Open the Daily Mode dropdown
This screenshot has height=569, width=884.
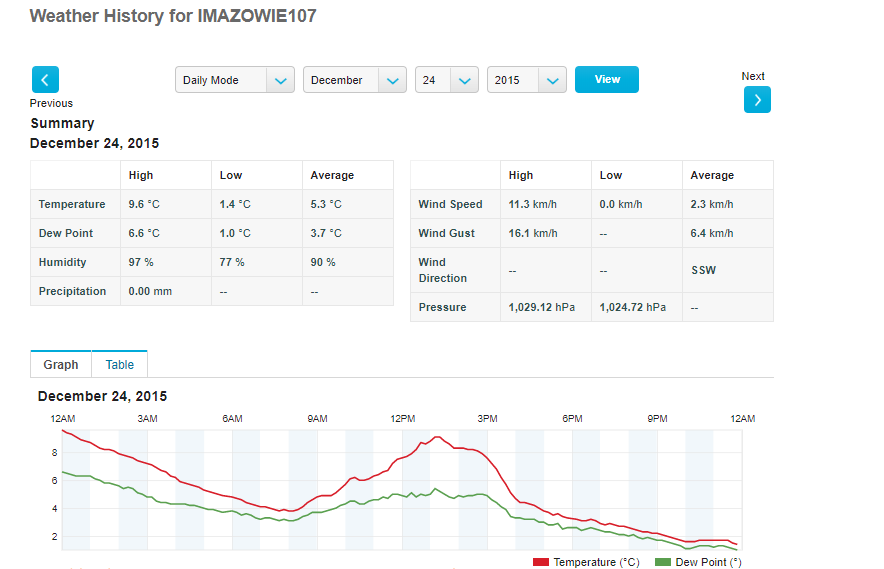pyautogui.click(x=235, y=80)
